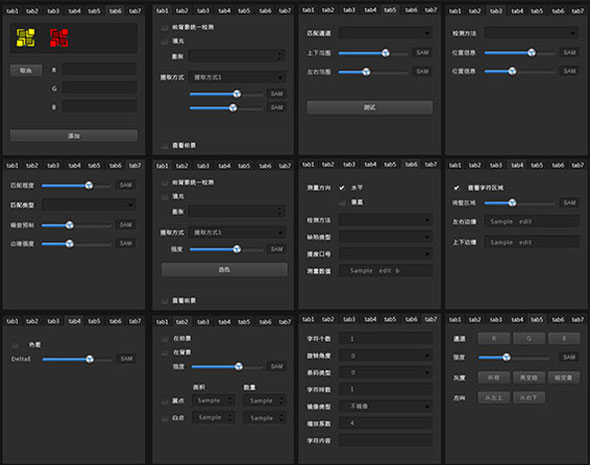Click the B button in the R G B row
Viewport: 590px width, 465px height.
coord(564,338)
